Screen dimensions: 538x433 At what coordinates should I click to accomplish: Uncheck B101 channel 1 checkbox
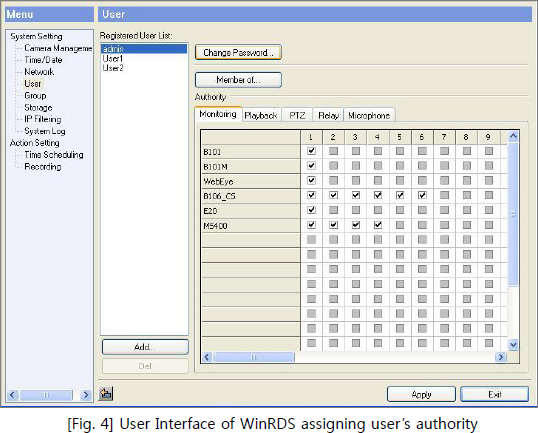[311, 151]
